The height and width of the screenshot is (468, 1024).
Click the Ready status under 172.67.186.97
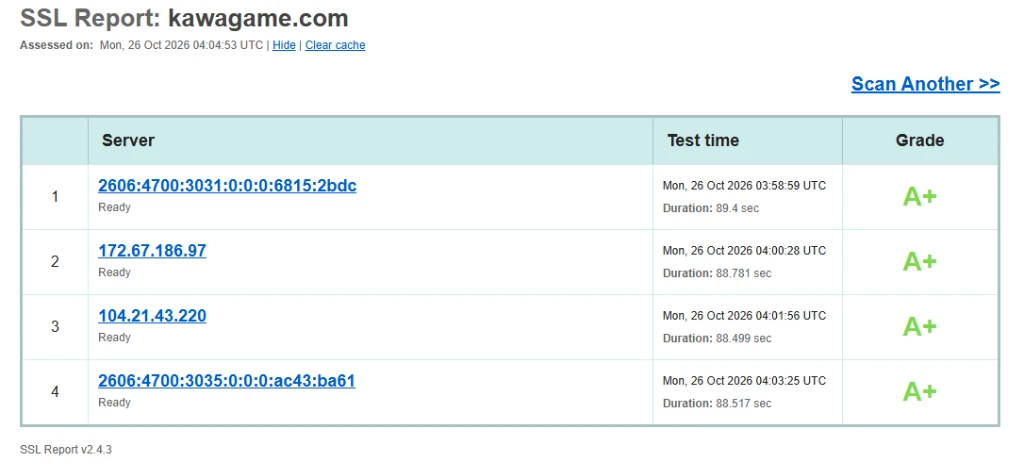(114, 272)
